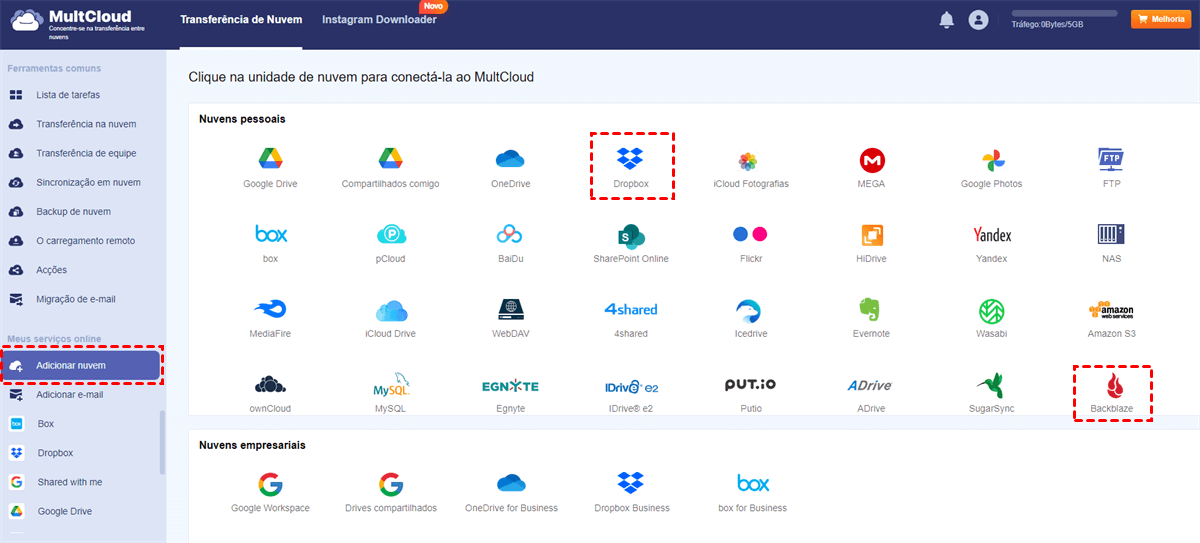Image resolution: width=1200 pixels, height=543 pixels.
Task: Click the traffic usage progress bar
Action: click(x=1064, y=13)
